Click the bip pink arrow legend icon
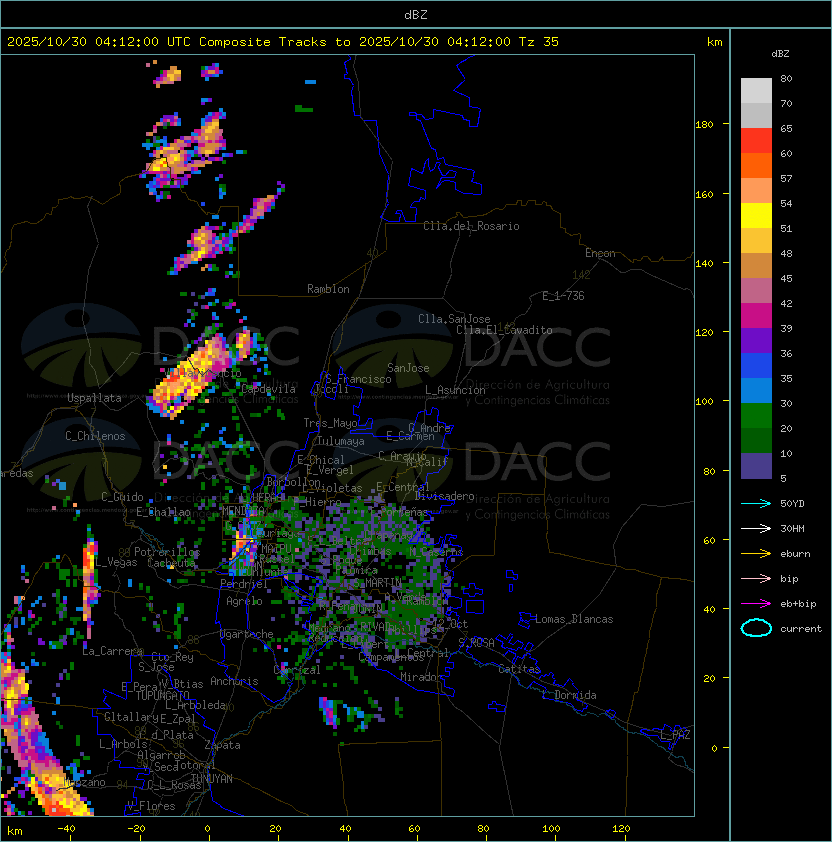The width and height of the screenshot is (832, 842). tap(756, 578)
